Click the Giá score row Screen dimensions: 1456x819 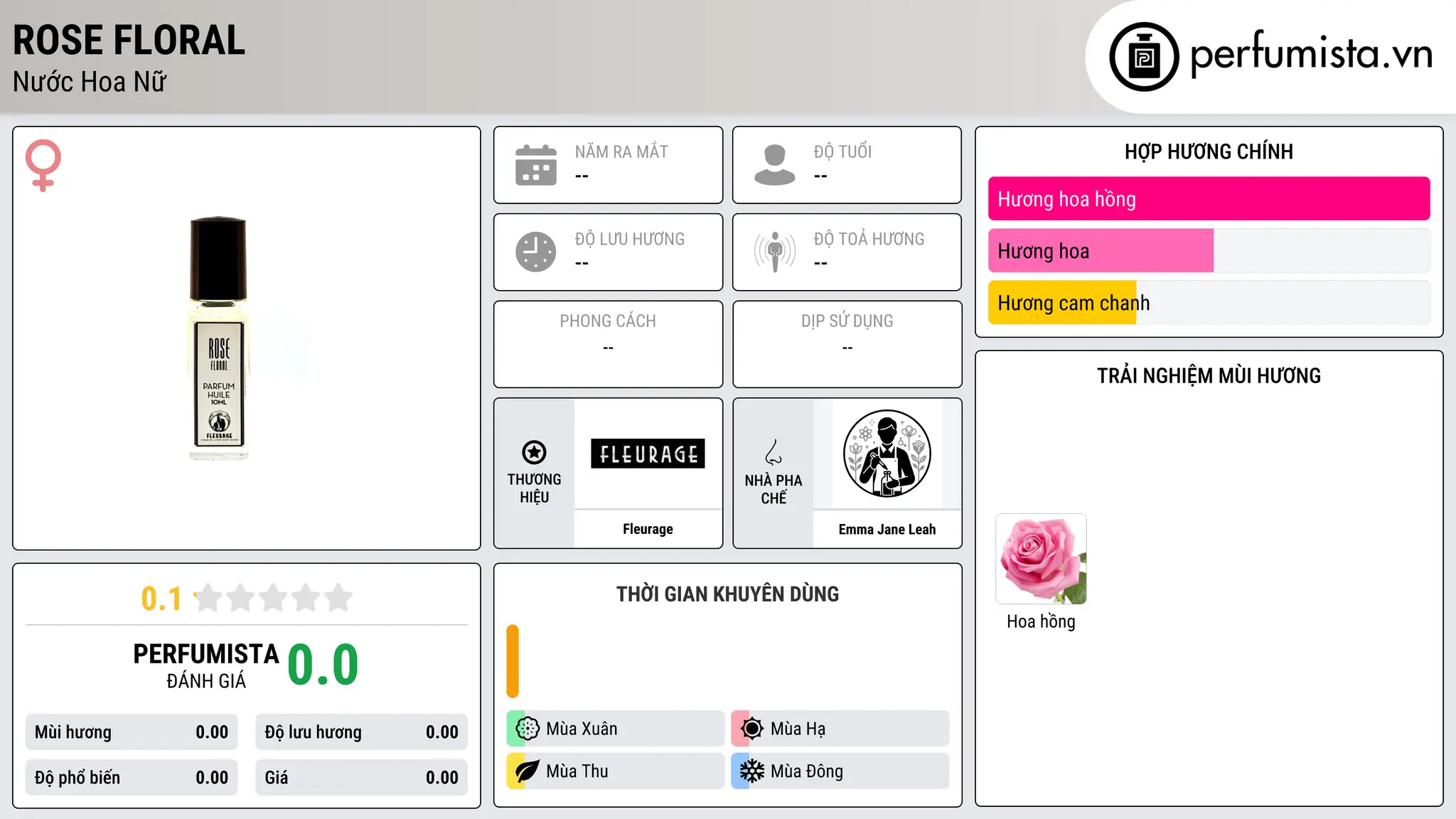(362, 778)
